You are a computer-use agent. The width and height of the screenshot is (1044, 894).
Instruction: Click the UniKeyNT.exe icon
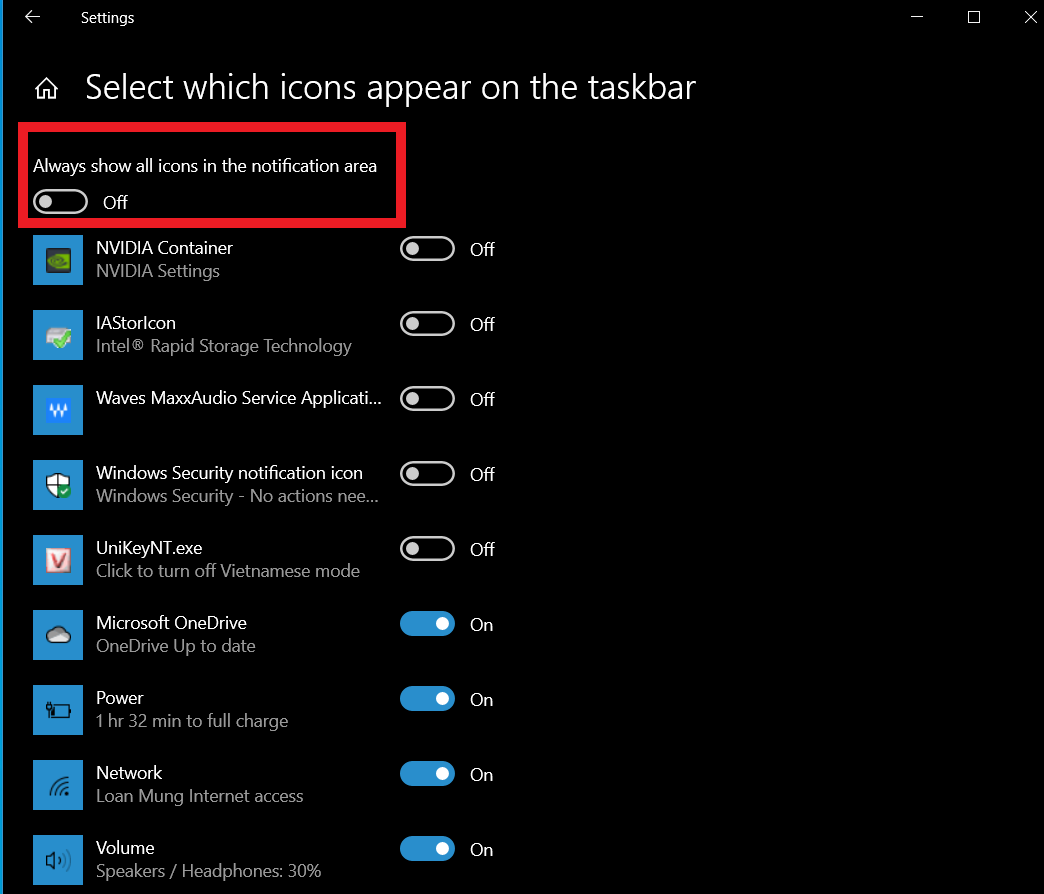(x=58, y=560)
